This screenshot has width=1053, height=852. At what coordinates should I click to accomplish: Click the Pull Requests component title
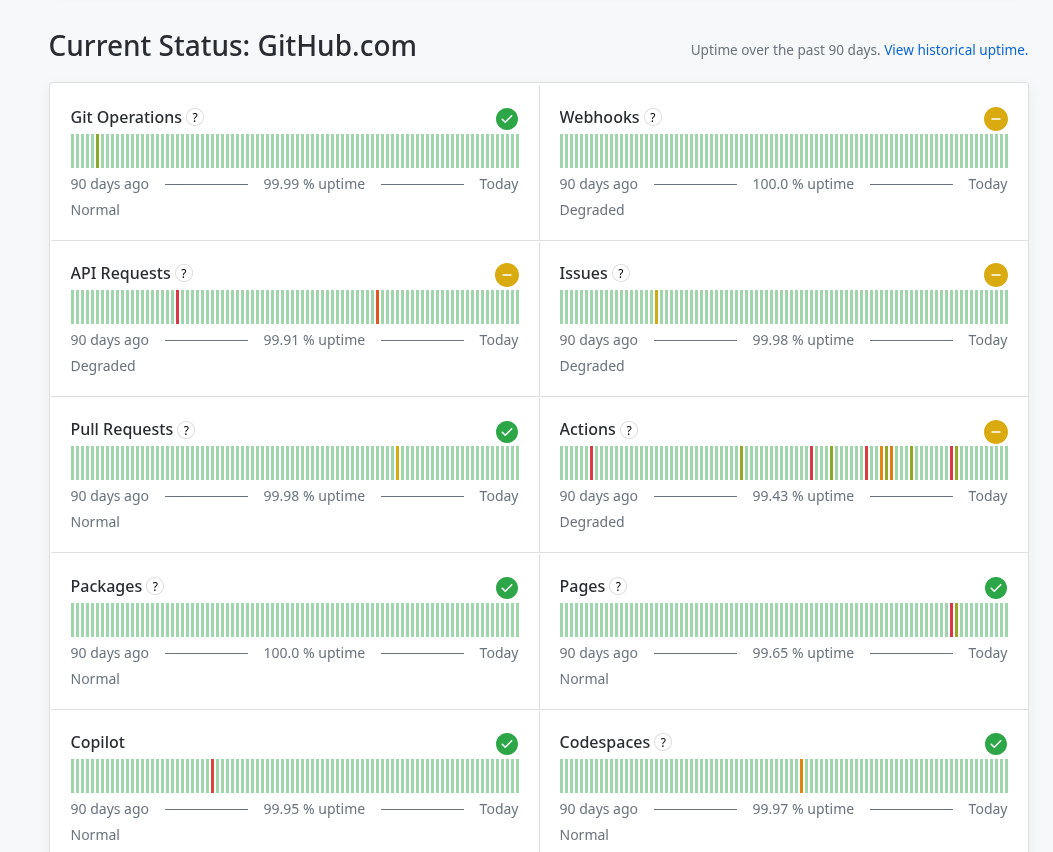tap(122, 430)
